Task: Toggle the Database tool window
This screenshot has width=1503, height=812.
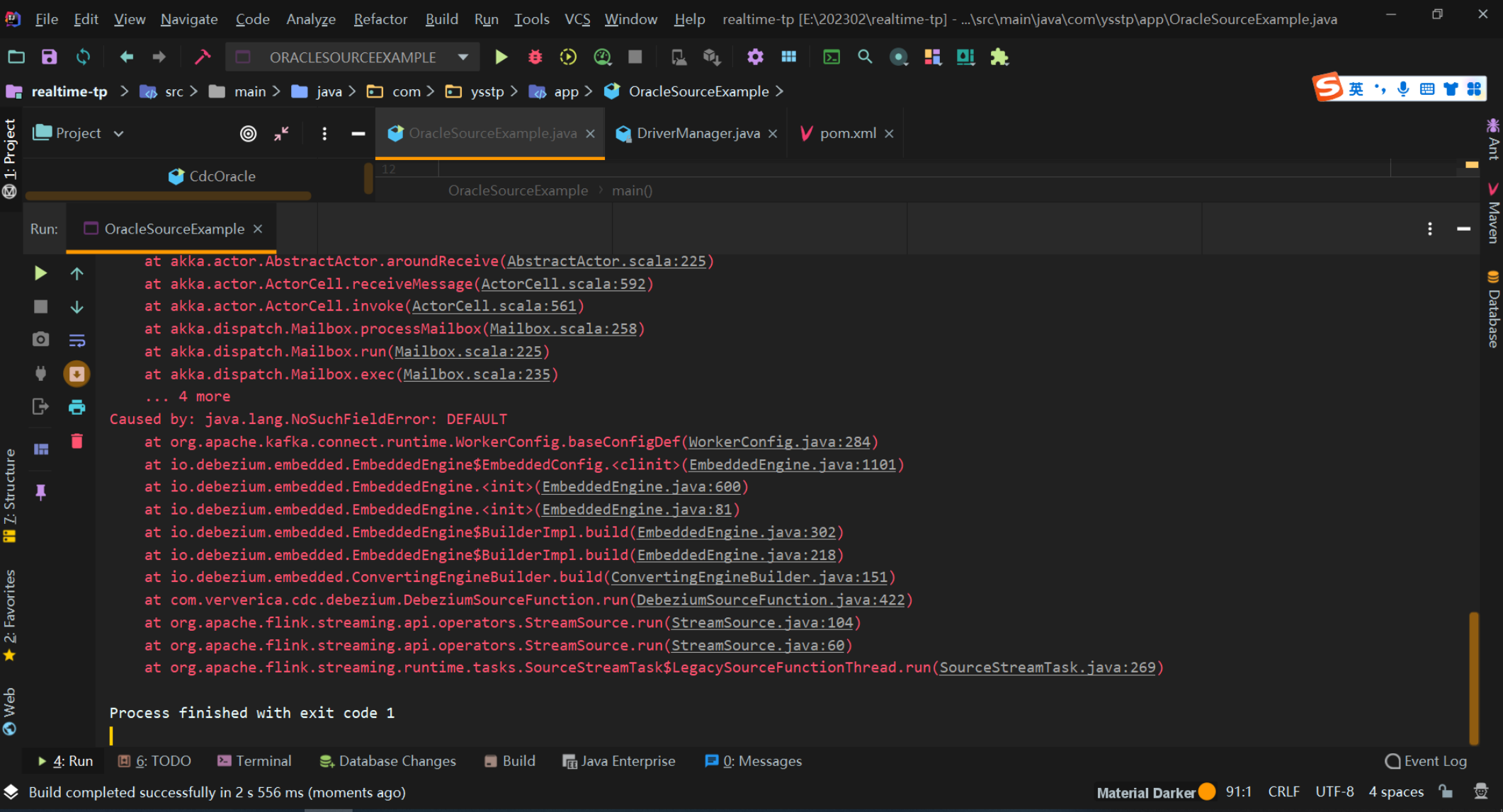Action: (1493, 309)
